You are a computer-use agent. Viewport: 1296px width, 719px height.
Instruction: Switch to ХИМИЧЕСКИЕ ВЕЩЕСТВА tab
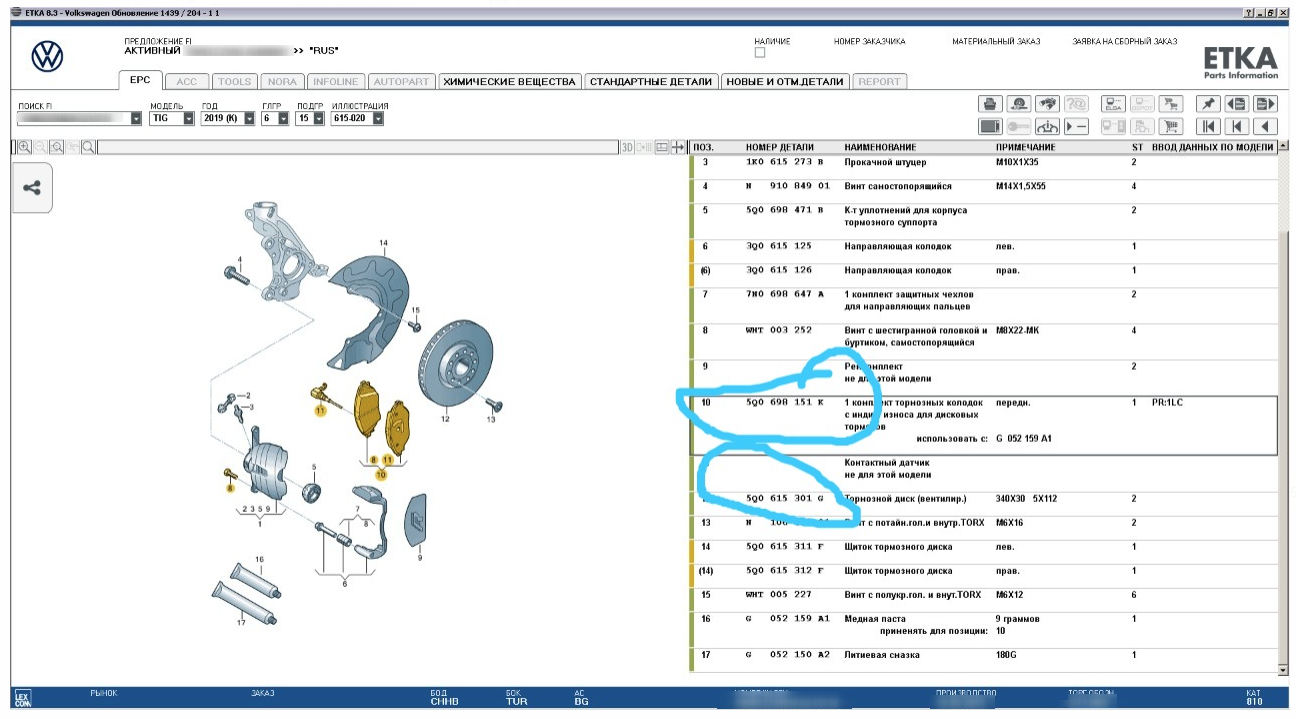(x=508, y=82)
